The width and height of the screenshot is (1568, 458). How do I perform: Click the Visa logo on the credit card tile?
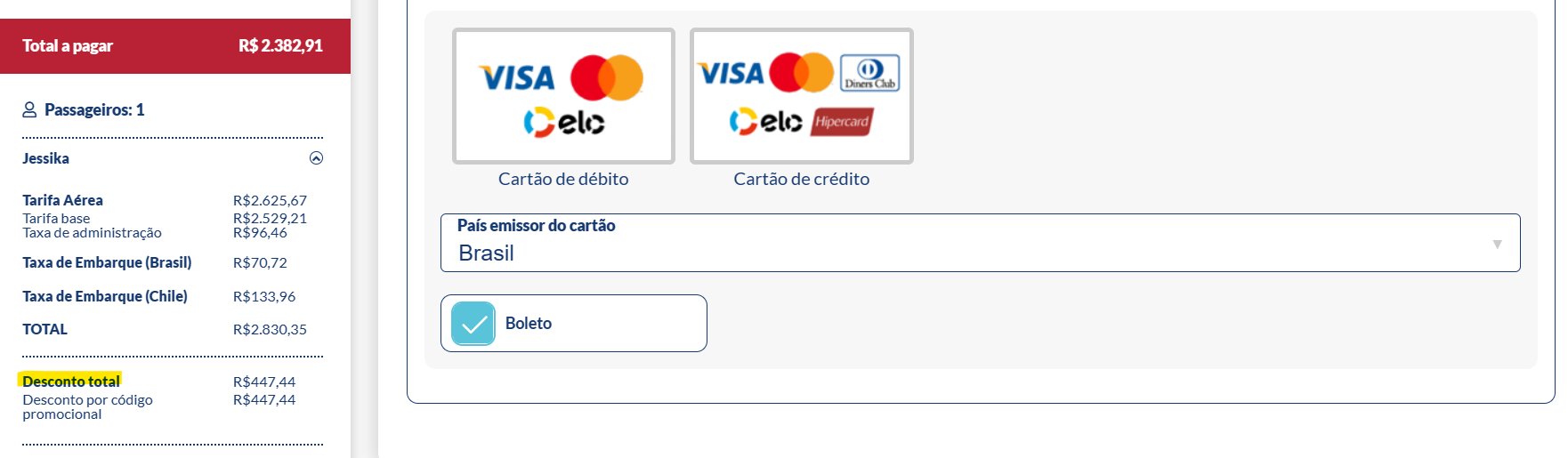click(x=731, y=73)
